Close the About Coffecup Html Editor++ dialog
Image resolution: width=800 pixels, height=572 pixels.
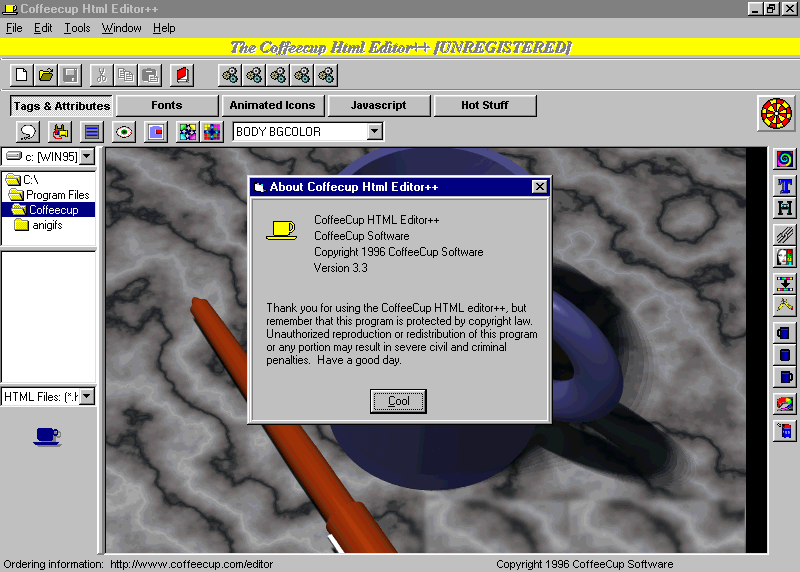pos(539,187)
